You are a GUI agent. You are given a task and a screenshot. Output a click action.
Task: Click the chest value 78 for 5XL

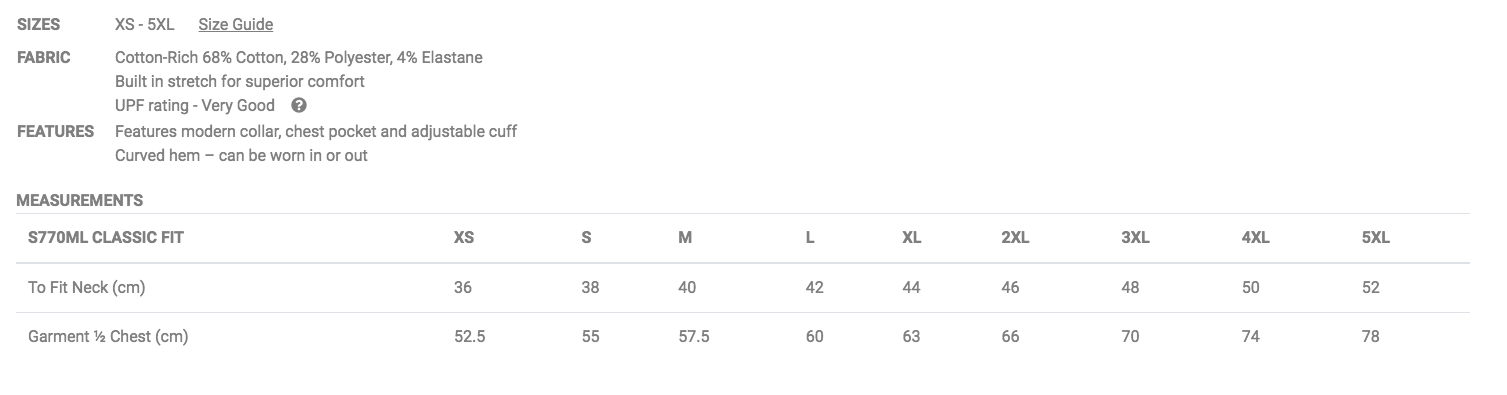click(1370, 337)
